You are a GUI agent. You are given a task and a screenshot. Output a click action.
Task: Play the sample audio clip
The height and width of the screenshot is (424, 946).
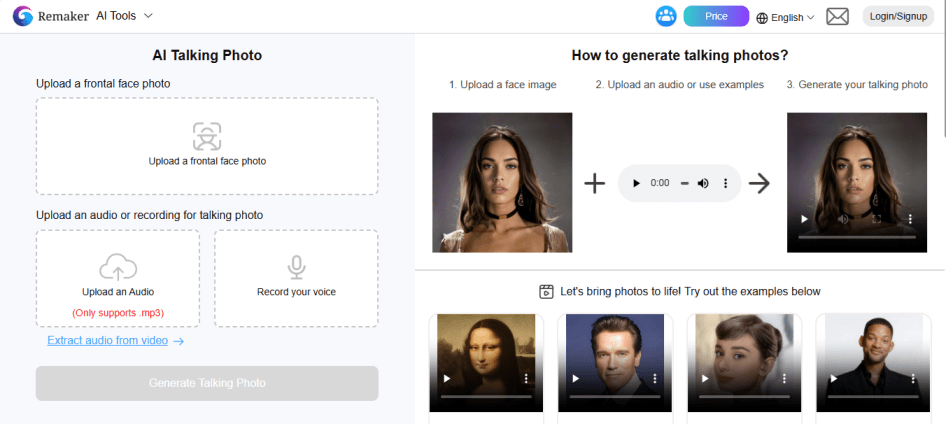(x=635, y=183)
